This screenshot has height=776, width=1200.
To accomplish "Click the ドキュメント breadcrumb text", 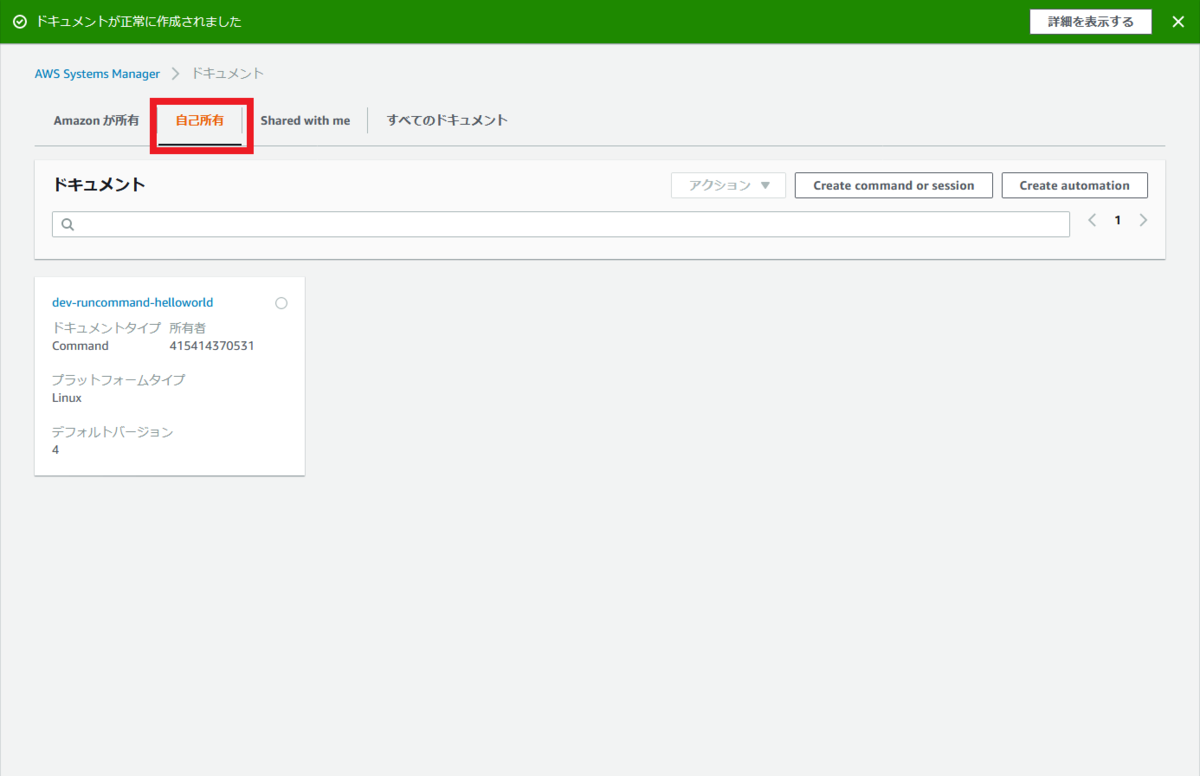I will [x=228, y=74].
